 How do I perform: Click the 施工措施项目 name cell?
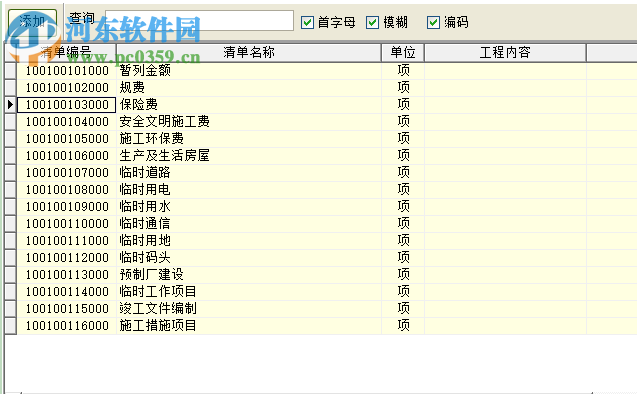click(x=249, y=327)
